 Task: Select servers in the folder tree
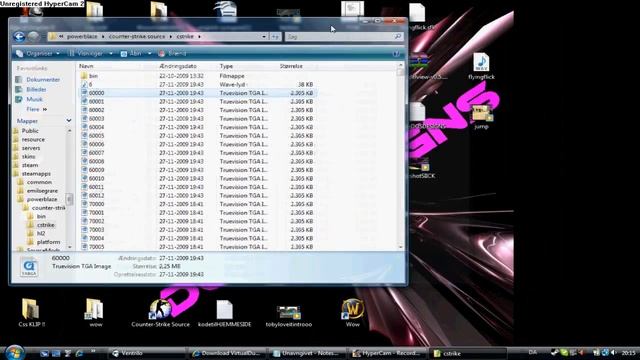(x=31, y=148)
